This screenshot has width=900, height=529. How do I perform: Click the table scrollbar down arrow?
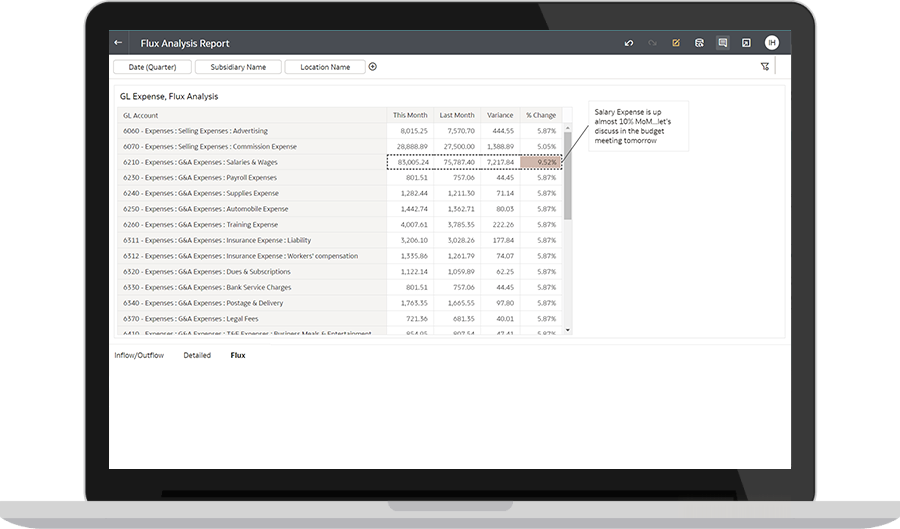(568, 330)
